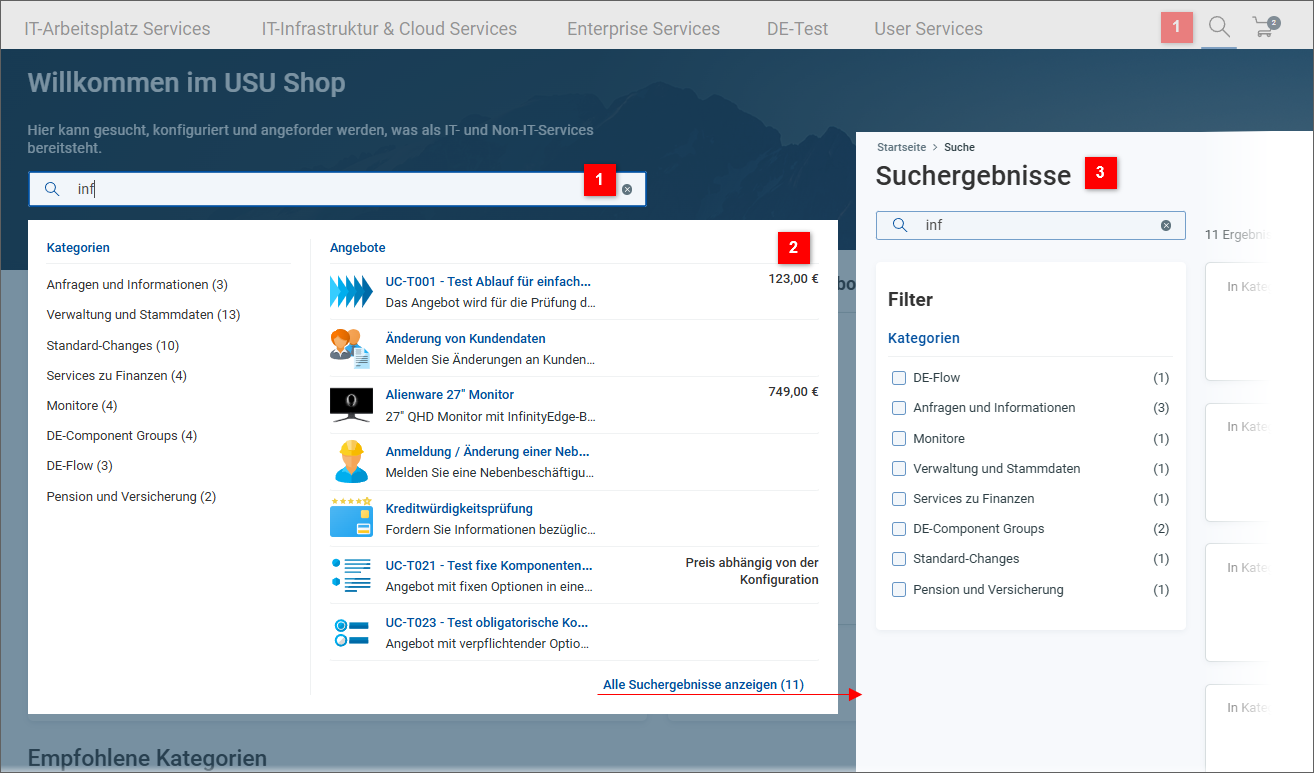Image resolution: width=1314 pixels, height=773 pixels.
Task: Click the Alienware 27" Monitor thumbnail icon
Action: [351, 404]
